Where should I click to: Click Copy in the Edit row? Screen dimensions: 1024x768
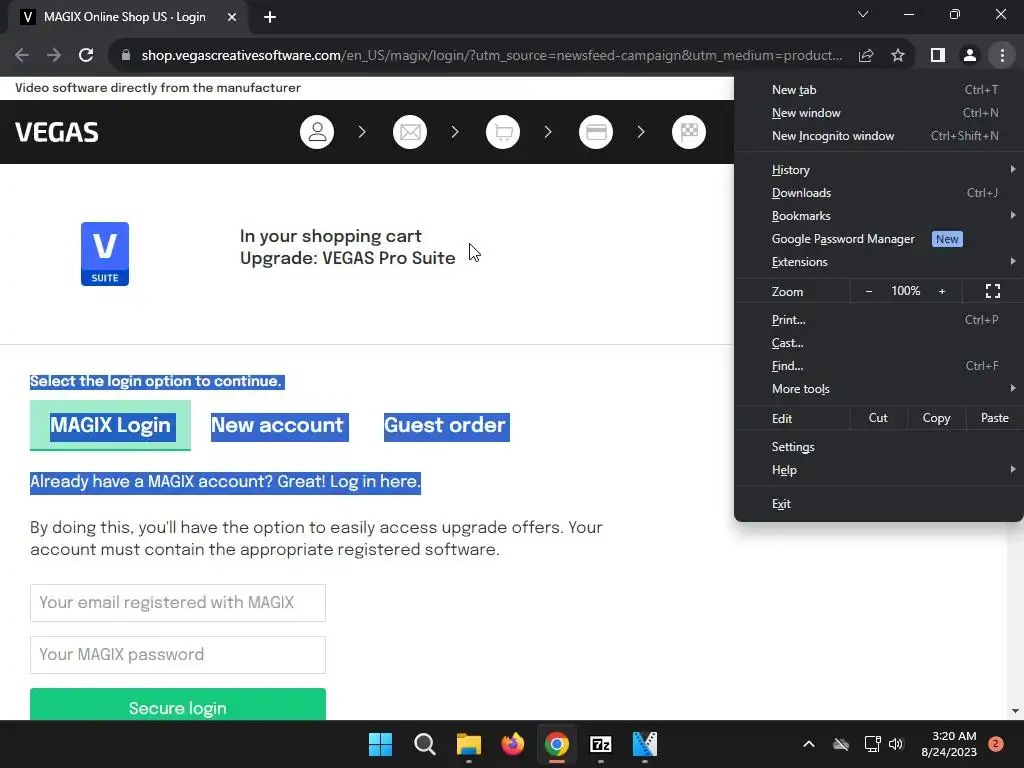pos(936,418)
